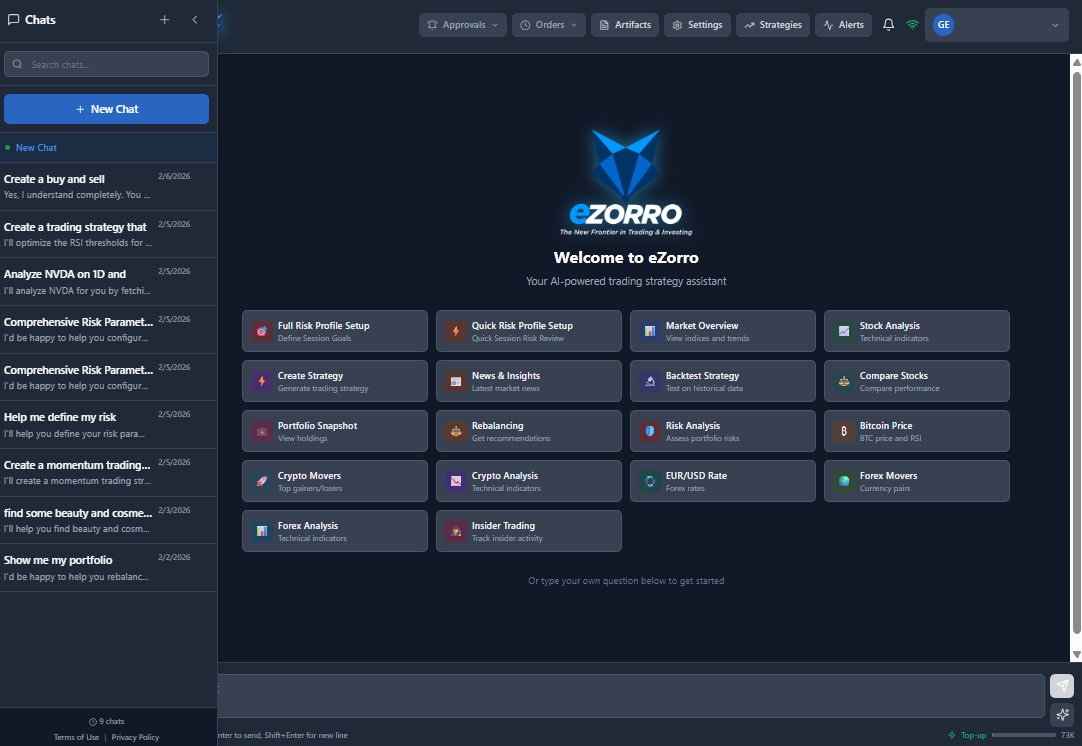Click the send message paper plane button
Screen dimensions: 1082x746
1062,685
